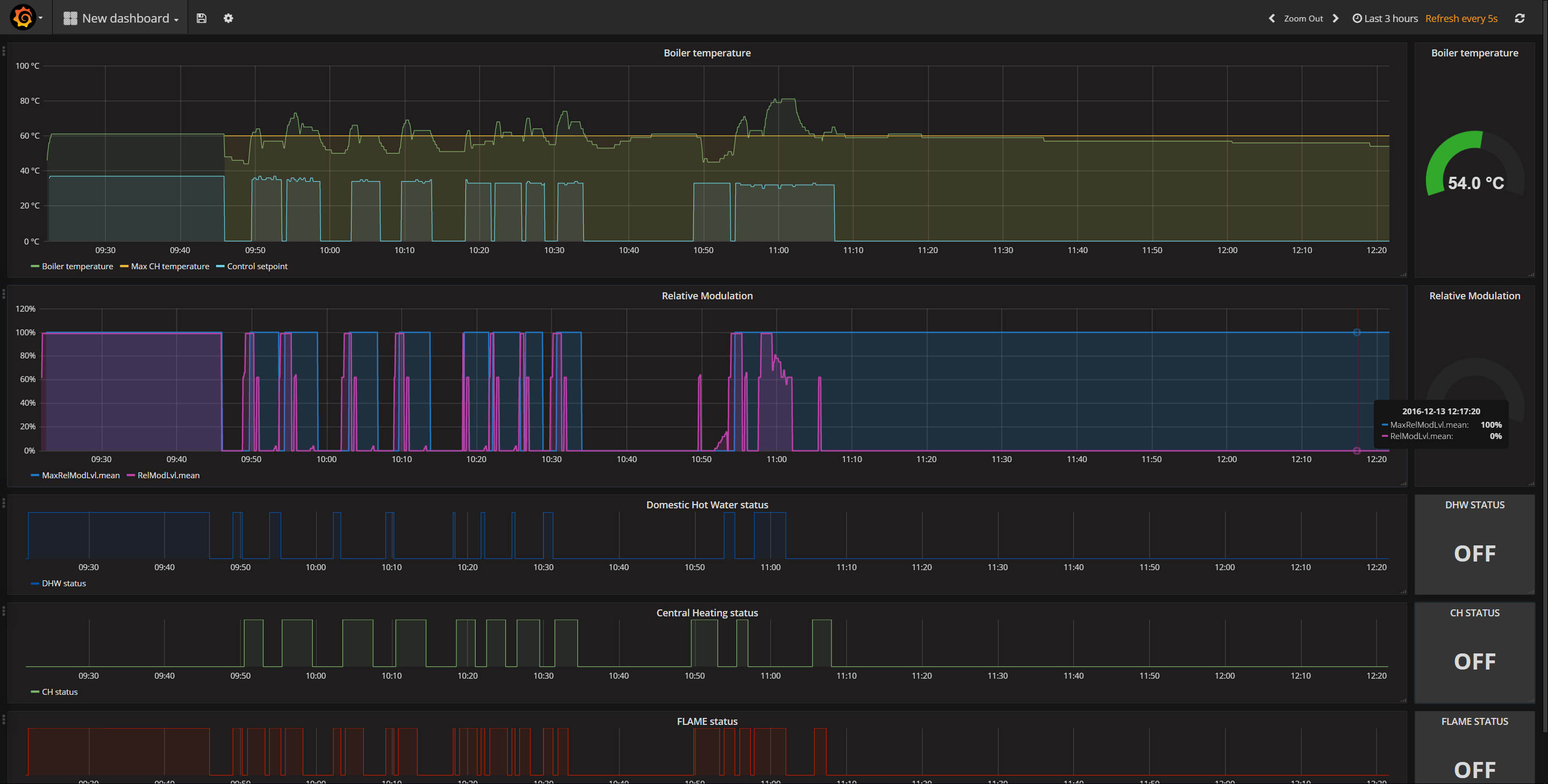Open the Relative Modulation gauge panel title
Image resolution: width=1548 pixels, height=784 pixels.
(x=1475, y=296)
